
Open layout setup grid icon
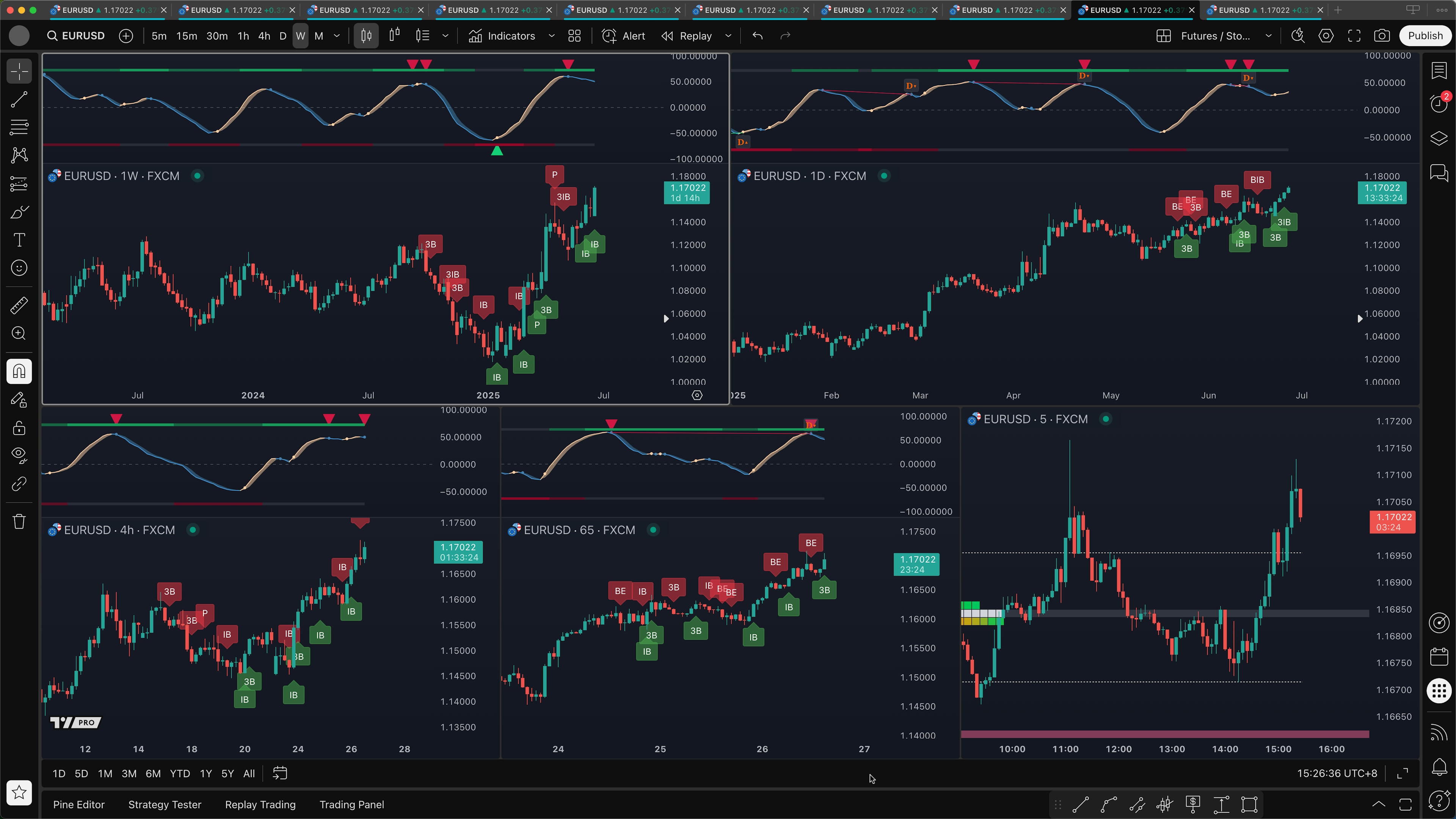(x=1163, y=36)
